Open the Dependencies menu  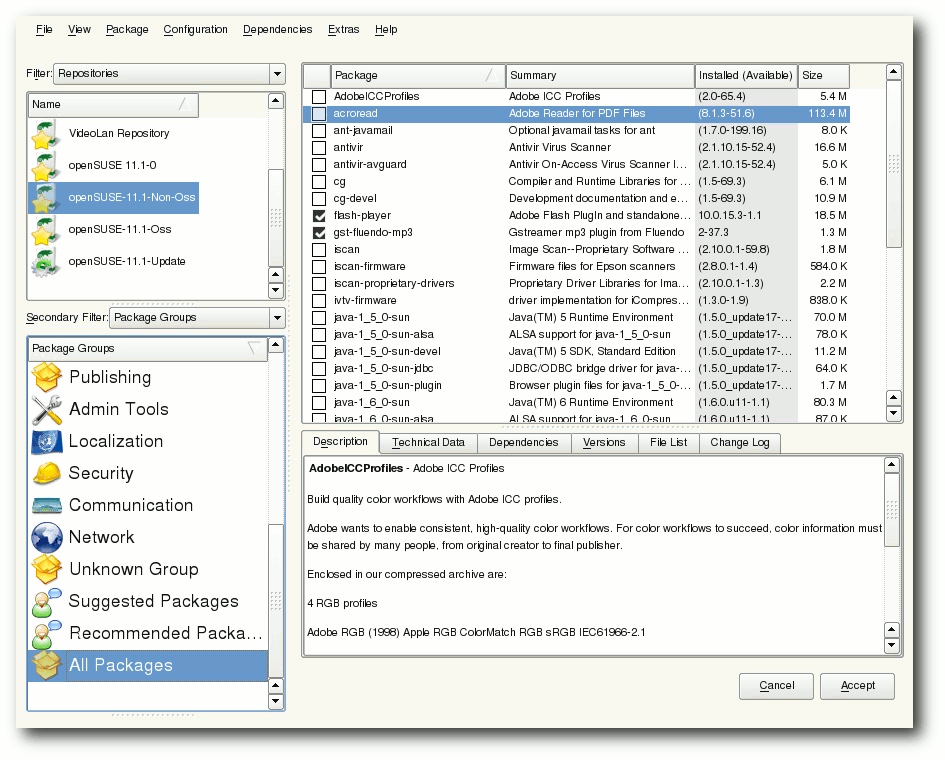click(277, 30)
